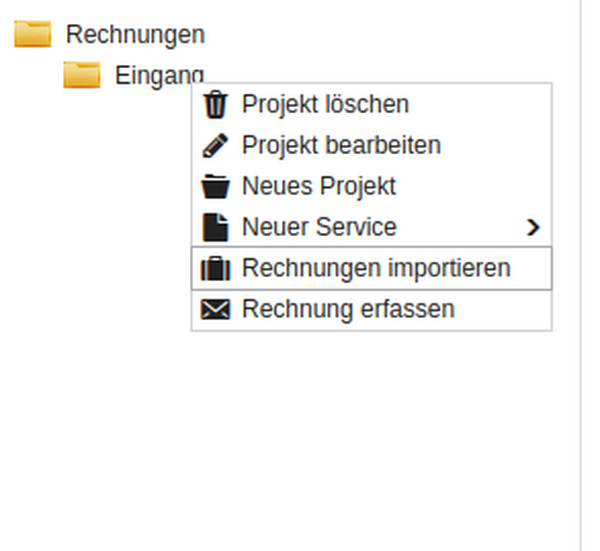
Task: Click the pencil icon beside Projekt bearbeiten
Action: [x=215, y=145]
